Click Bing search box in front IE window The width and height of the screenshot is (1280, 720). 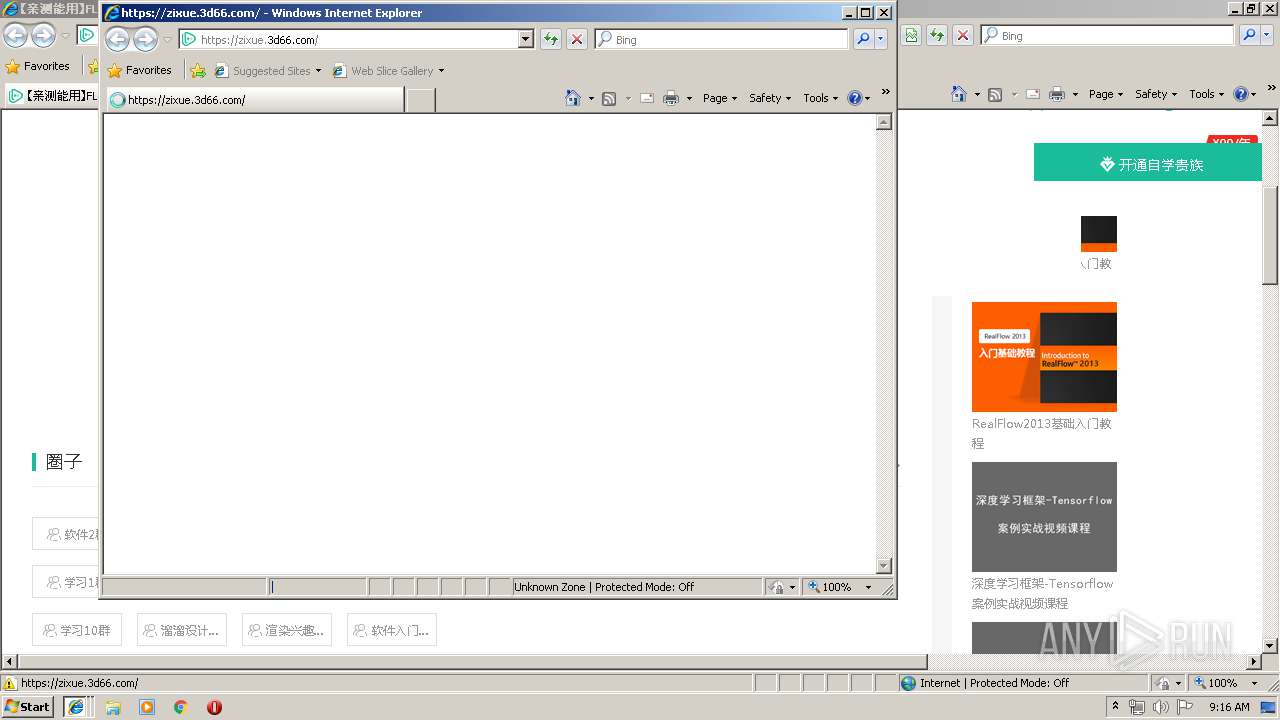coord(721,39)
